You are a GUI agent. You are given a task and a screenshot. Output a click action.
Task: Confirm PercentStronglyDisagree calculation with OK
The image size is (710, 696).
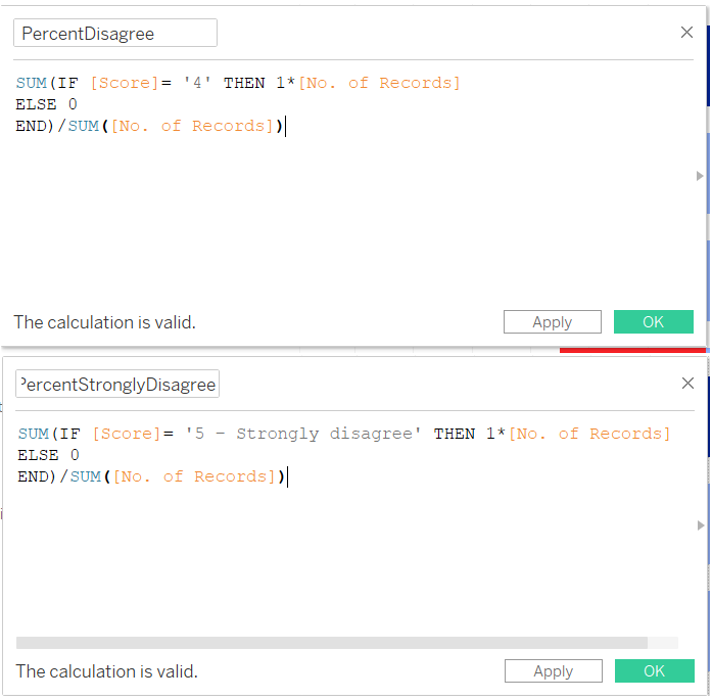654,671
